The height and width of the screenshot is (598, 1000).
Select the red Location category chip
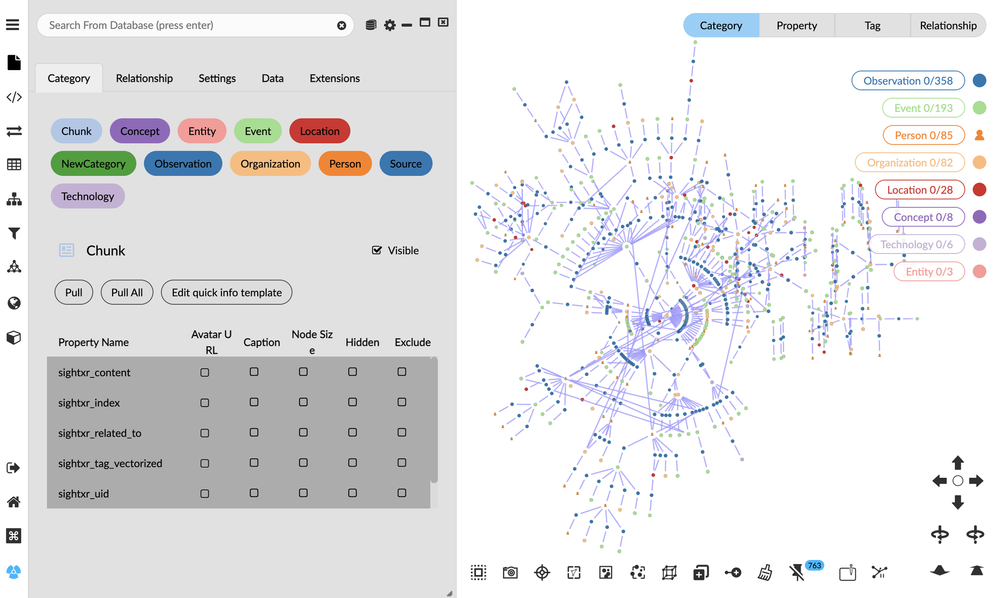tap(319, 130)
